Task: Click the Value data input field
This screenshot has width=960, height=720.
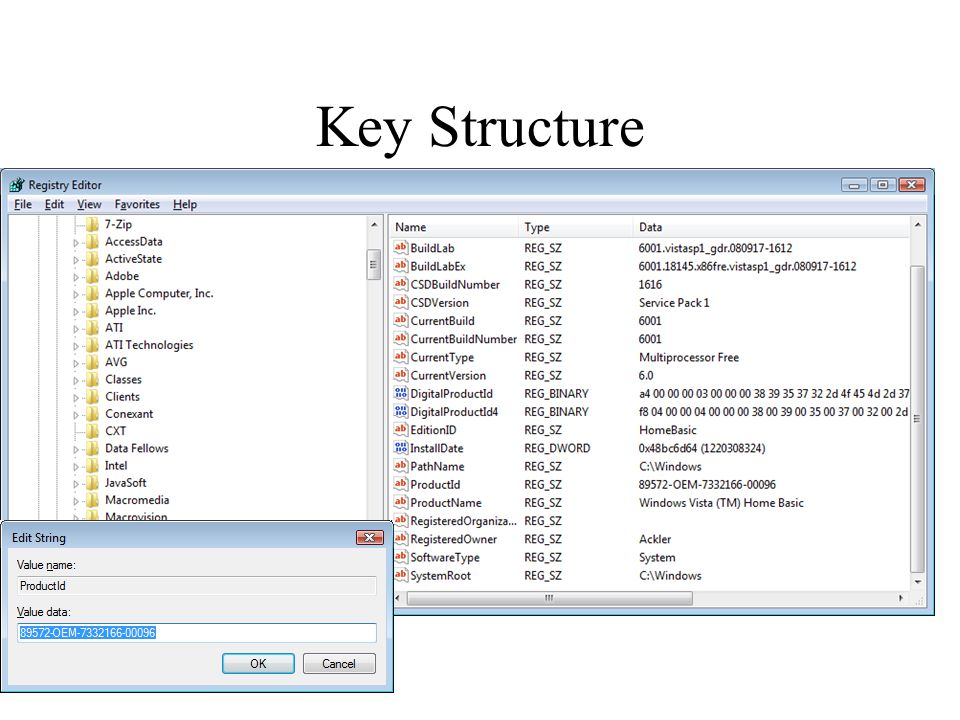Action: [x=197, y=632]
